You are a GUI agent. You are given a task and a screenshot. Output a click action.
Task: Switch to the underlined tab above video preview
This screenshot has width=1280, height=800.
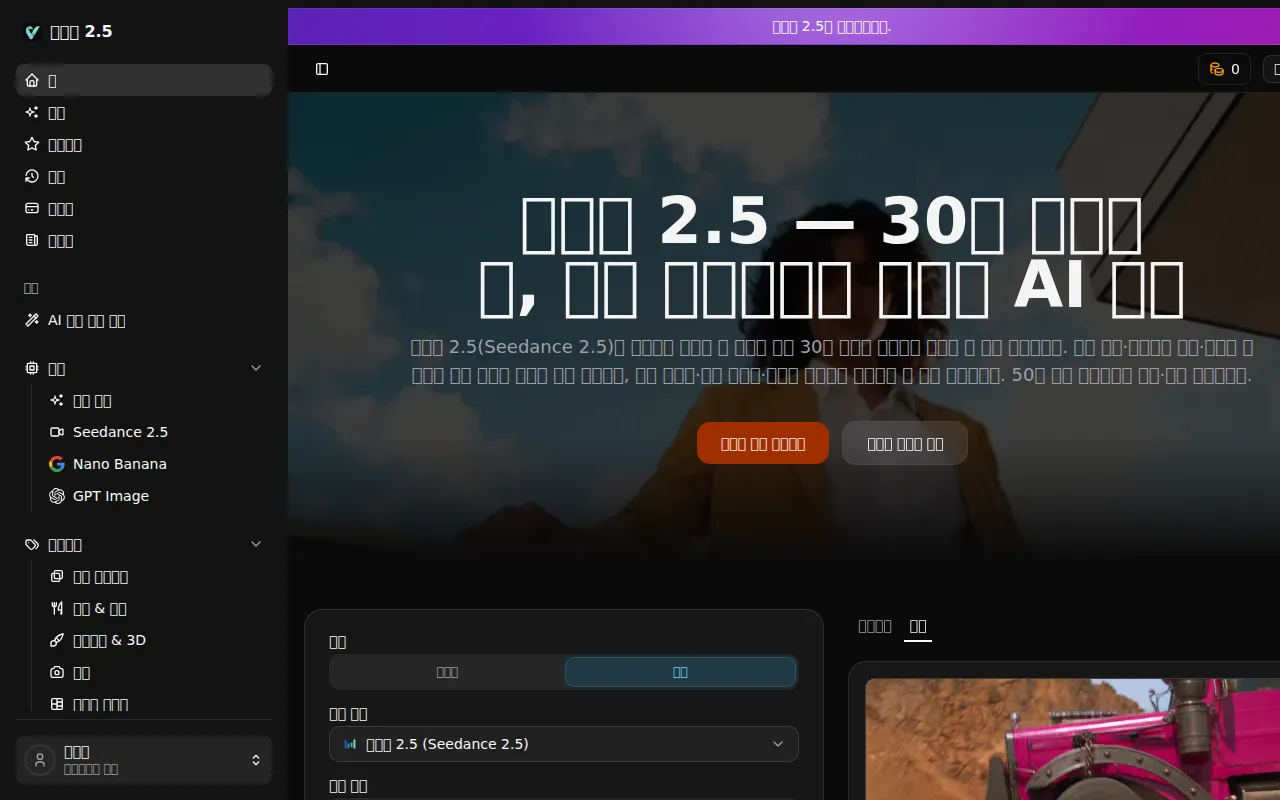[x=918, y=626]
